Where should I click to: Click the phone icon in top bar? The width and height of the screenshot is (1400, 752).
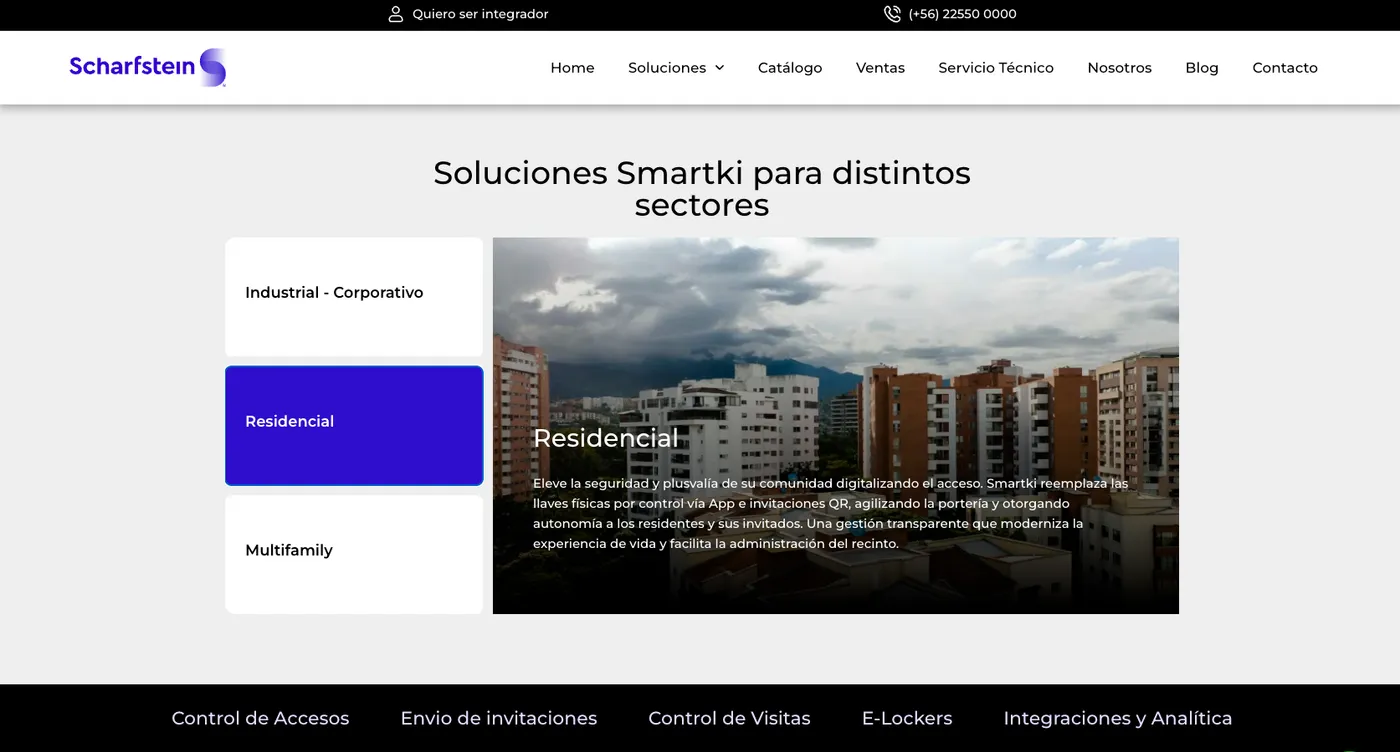[892, 14]
